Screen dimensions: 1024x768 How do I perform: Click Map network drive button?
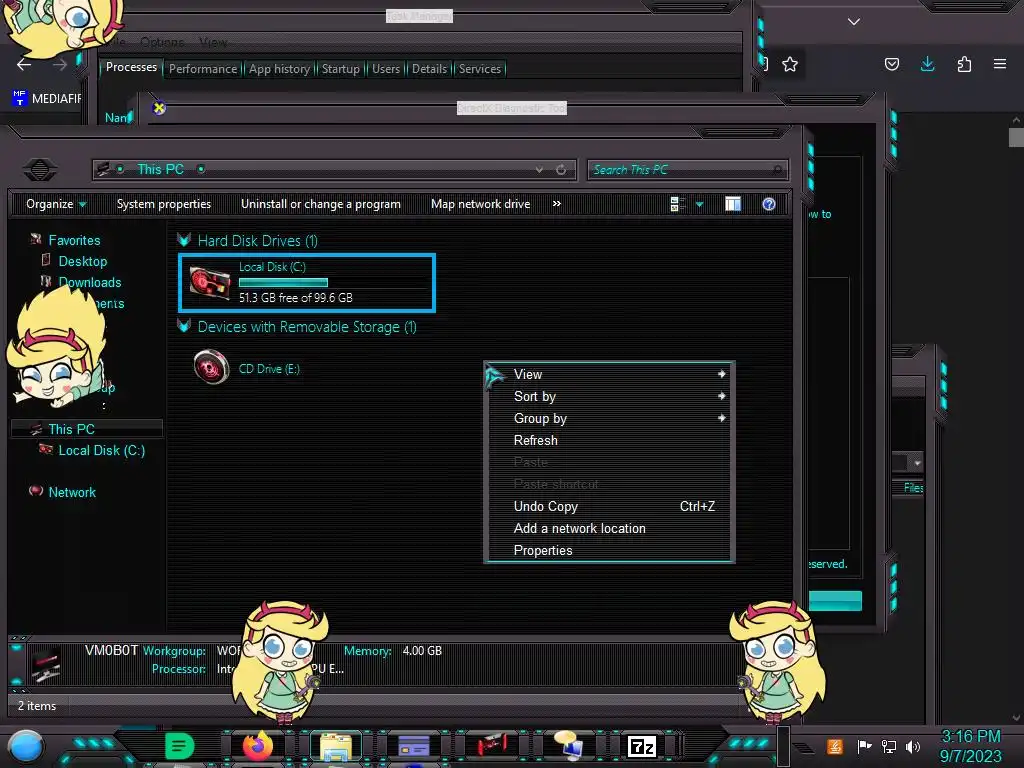pyautogui.click(x=481, y=204)
